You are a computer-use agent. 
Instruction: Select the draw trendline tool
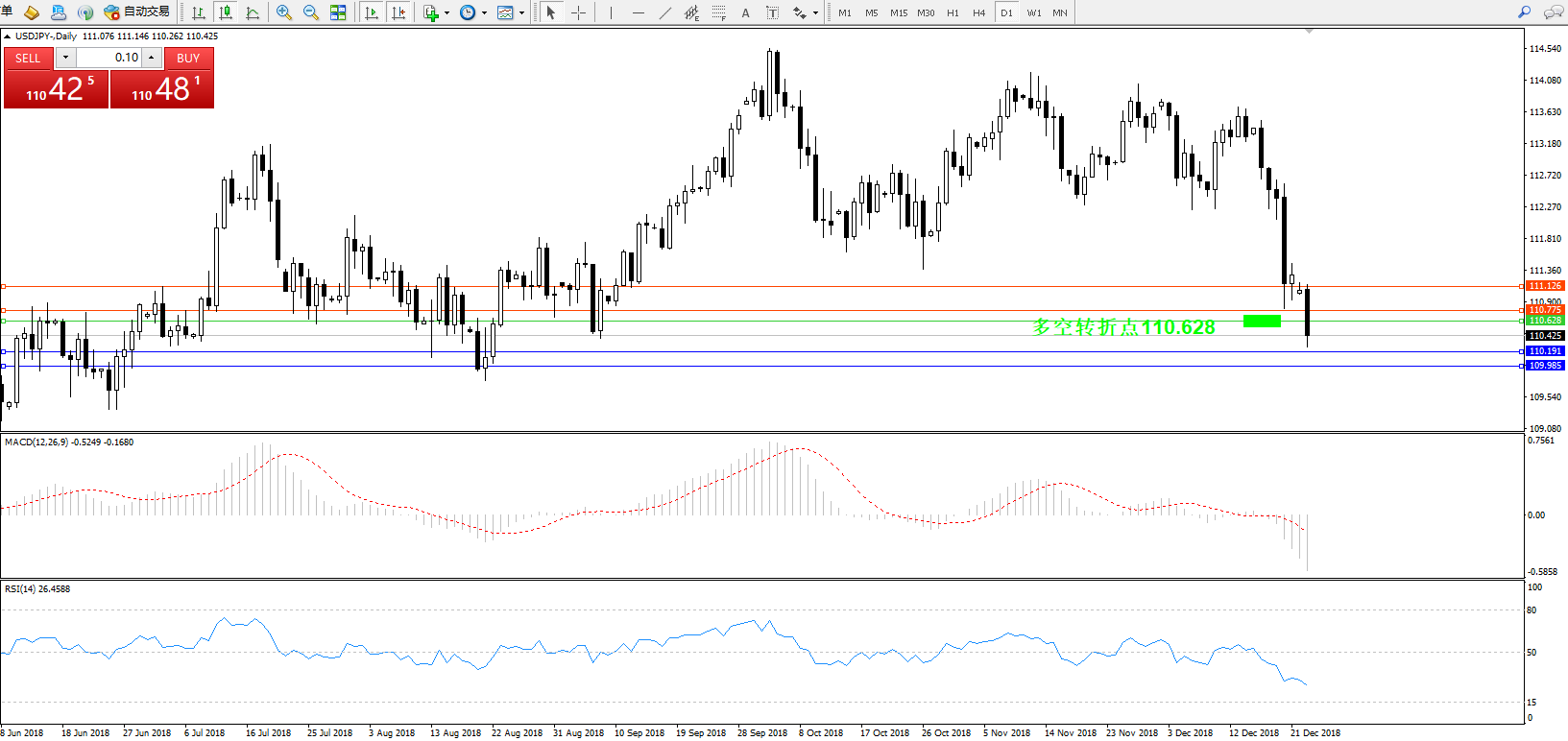(x=664, y=12)
